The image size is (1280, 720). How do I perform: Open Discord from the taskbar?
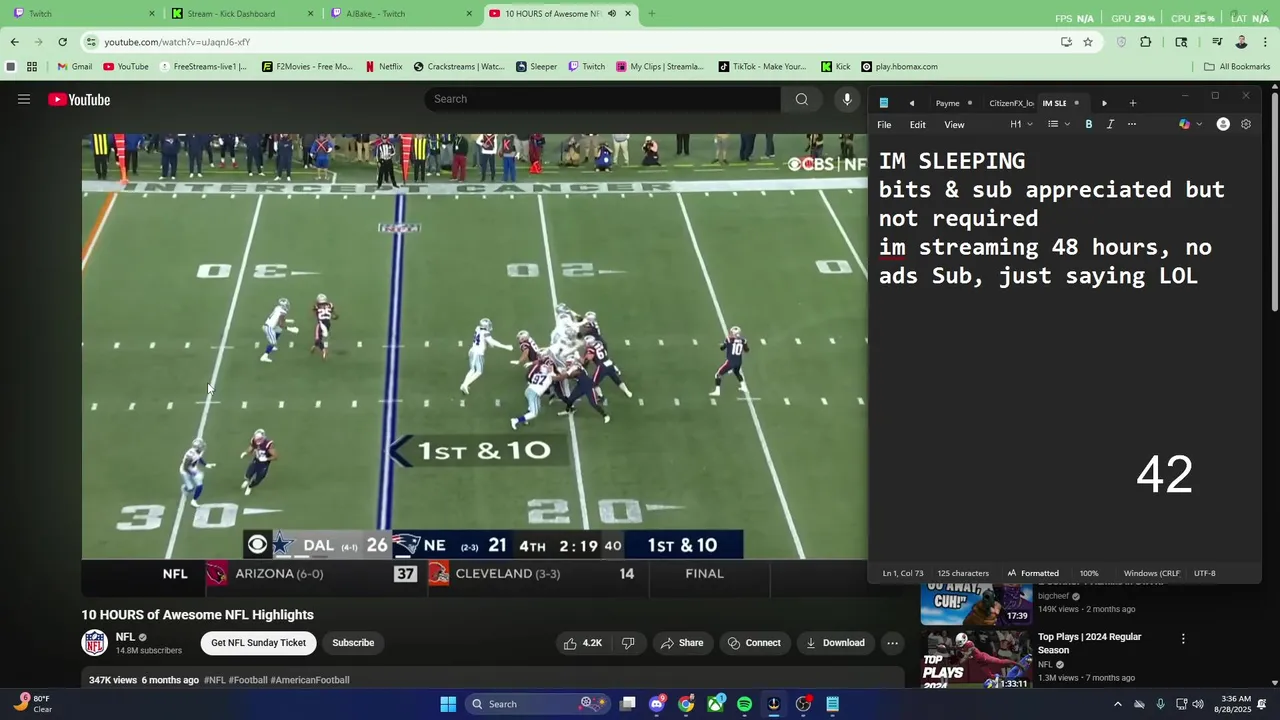point(656,704)
